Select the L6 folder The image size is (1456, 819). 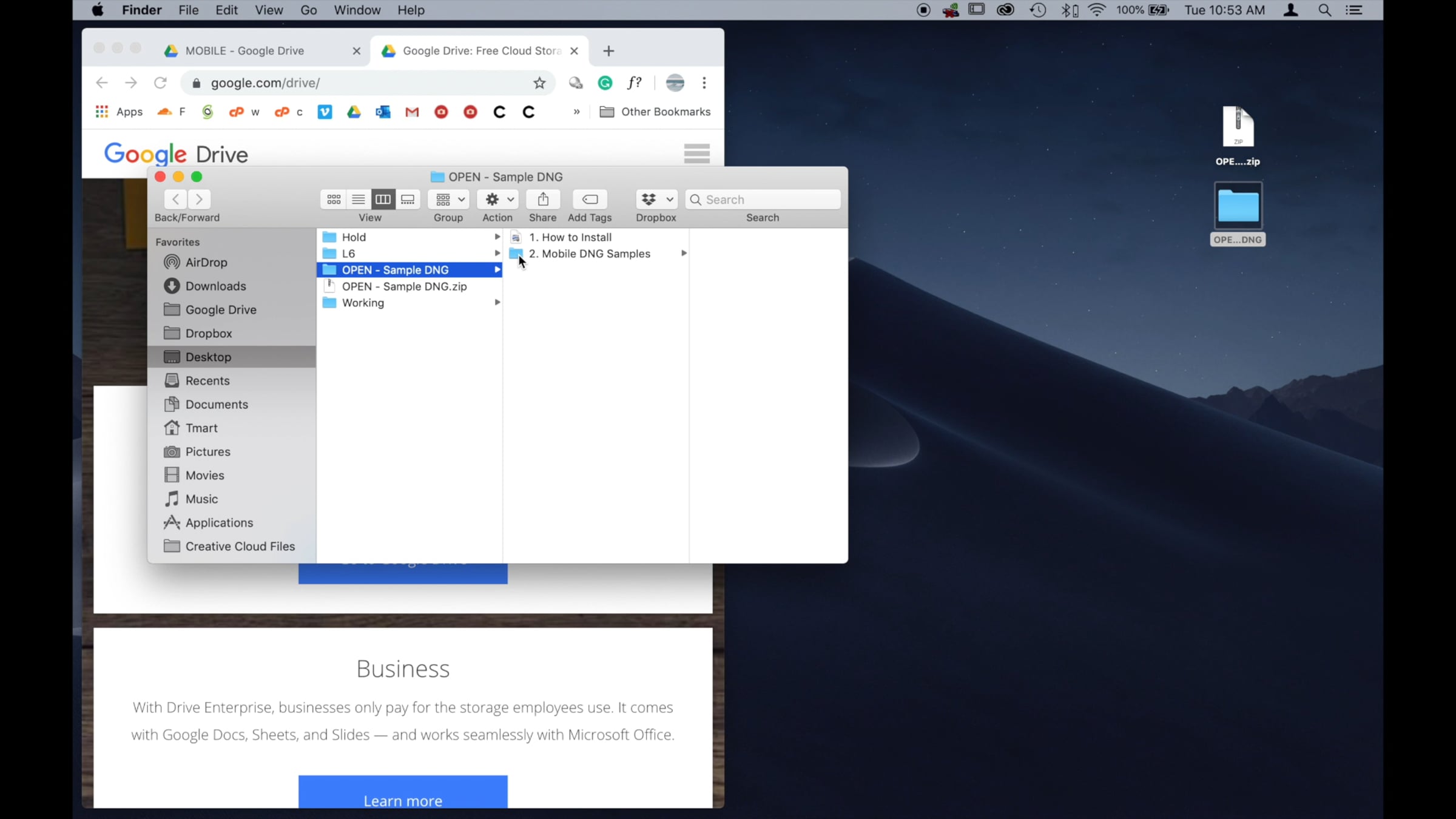(409, 254)
